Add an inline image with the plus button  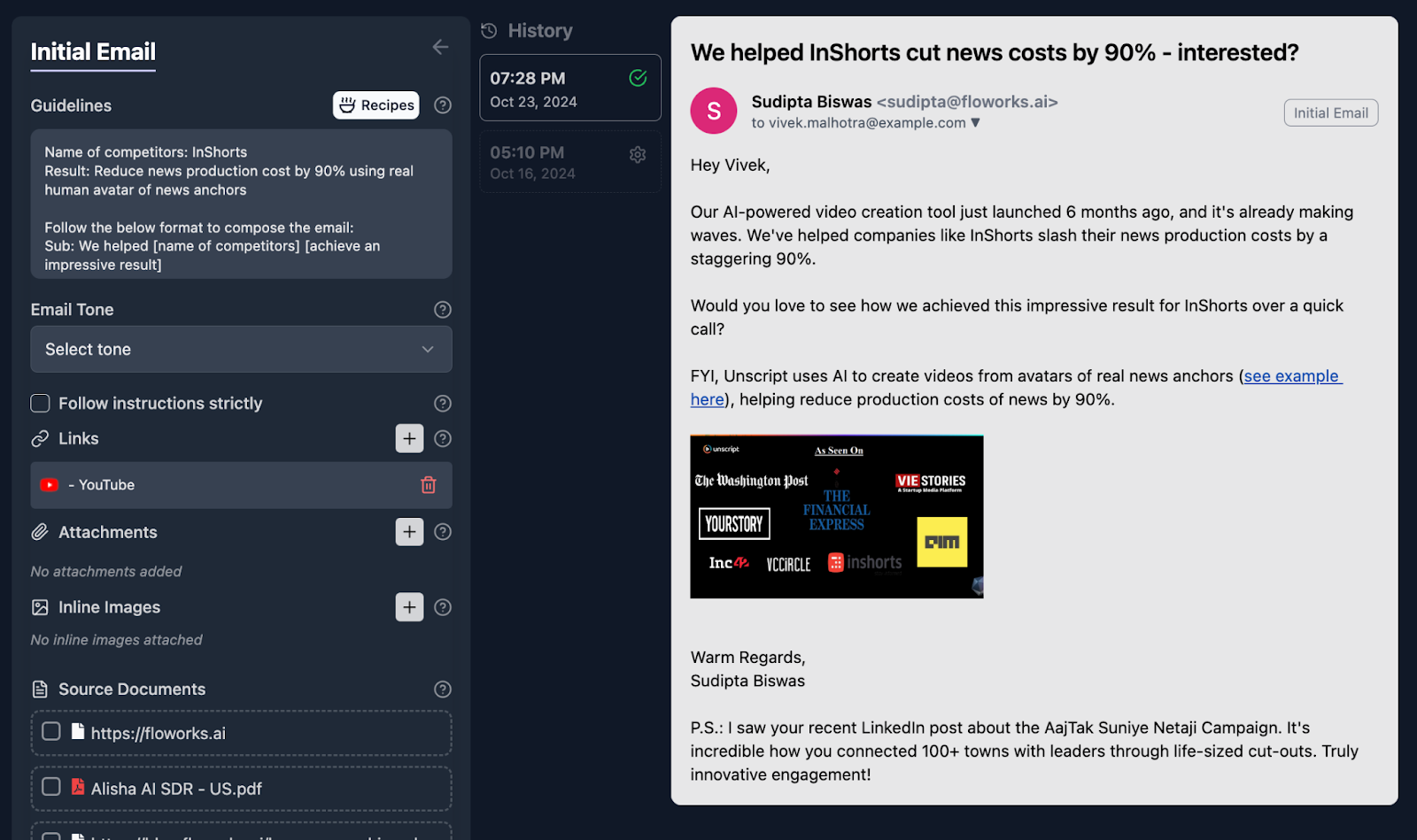point(409,607)
